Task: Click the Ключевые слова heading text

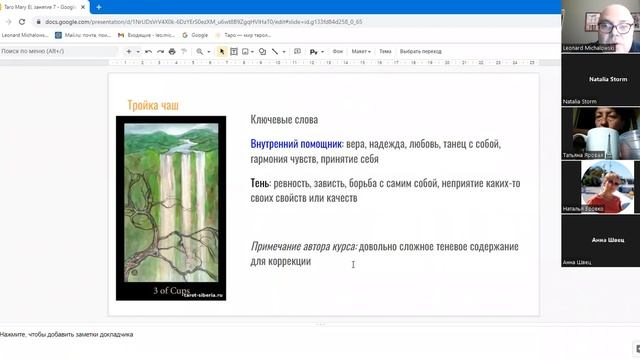Action: (284, 120)
